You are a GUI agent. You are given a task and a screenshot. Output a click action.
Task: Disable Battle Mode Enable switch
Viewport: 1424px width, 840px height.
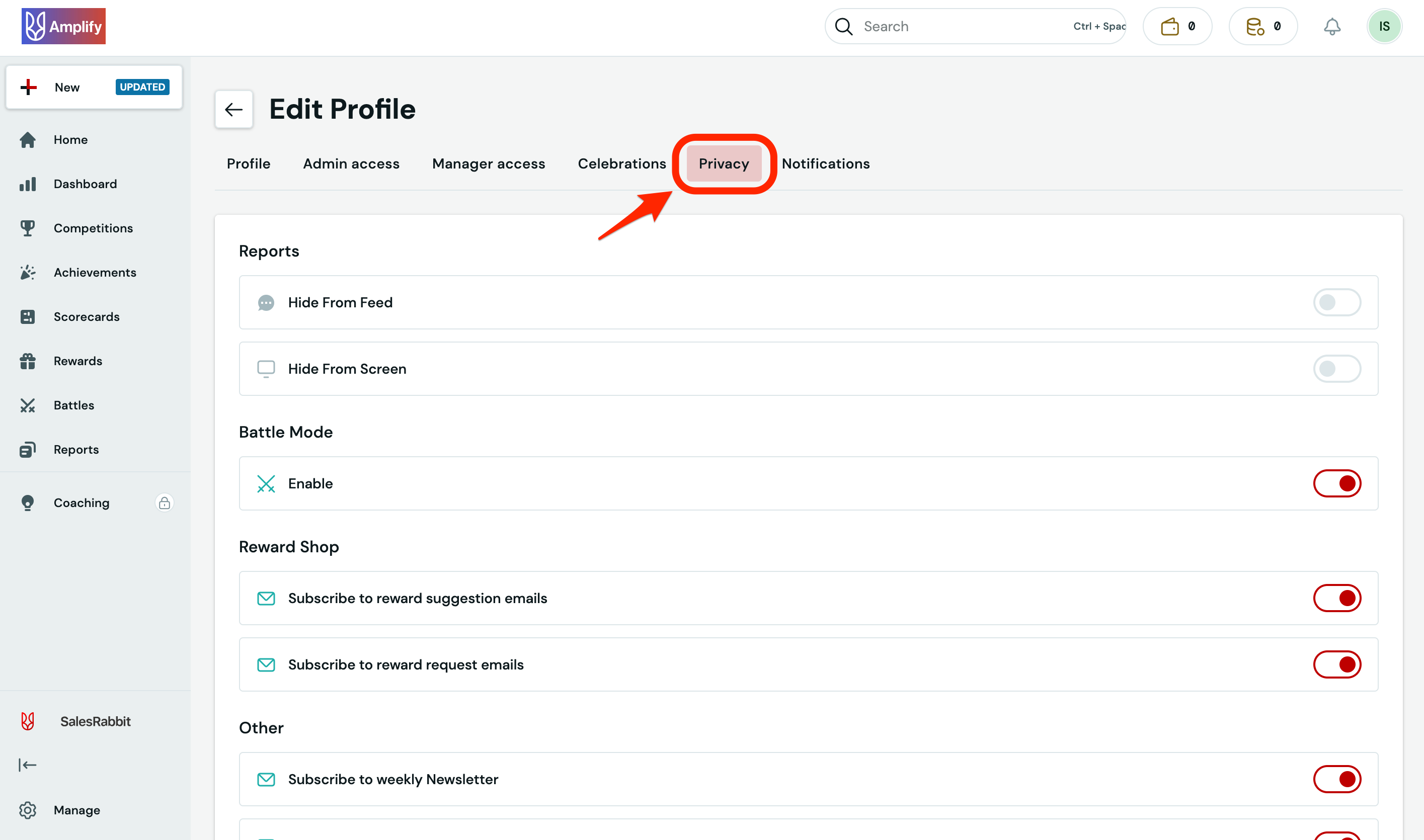coord(1336,483)
